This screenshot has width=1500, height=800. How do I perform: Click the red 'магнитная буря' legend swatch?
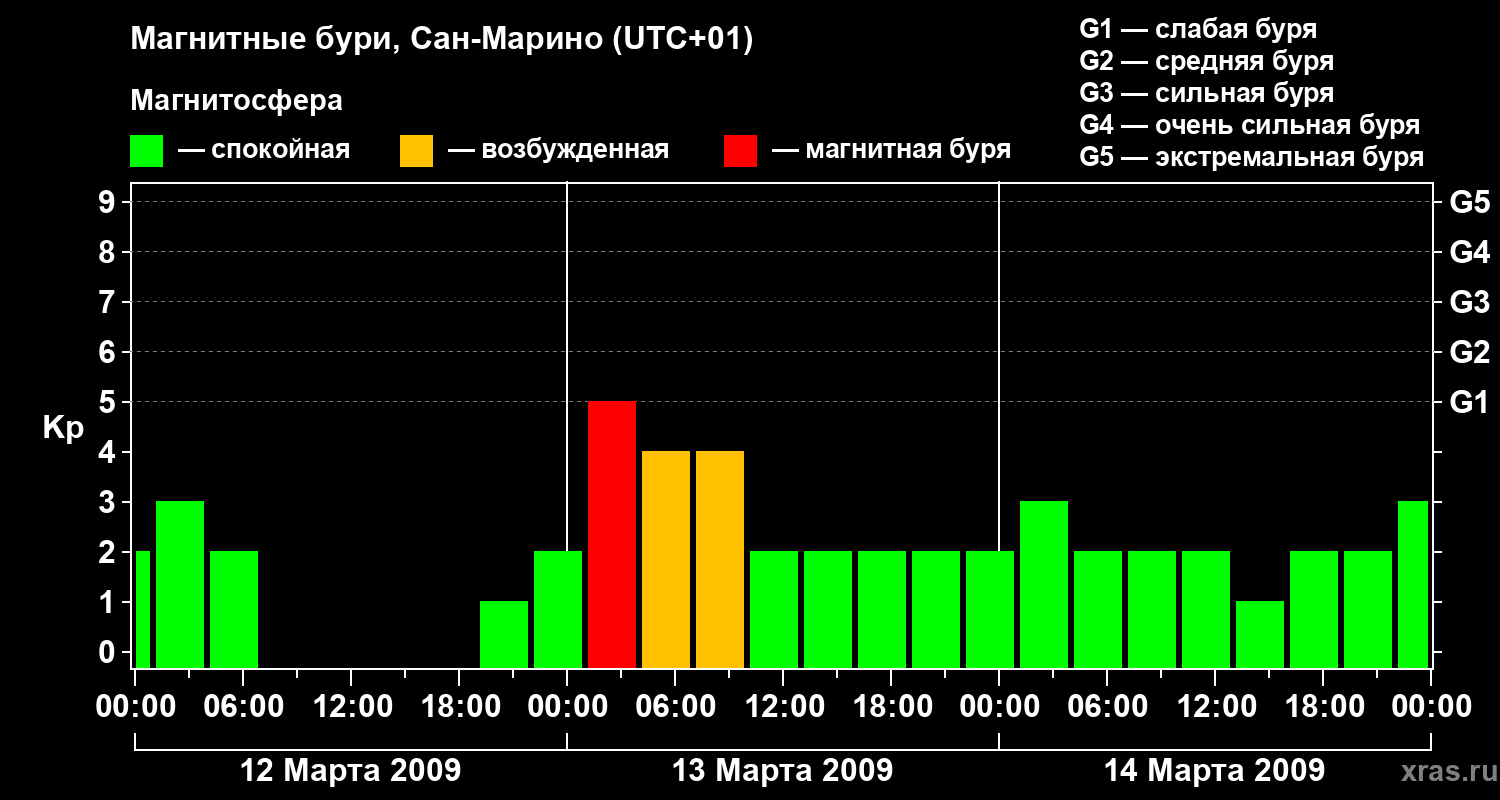[x=741, y=151]
